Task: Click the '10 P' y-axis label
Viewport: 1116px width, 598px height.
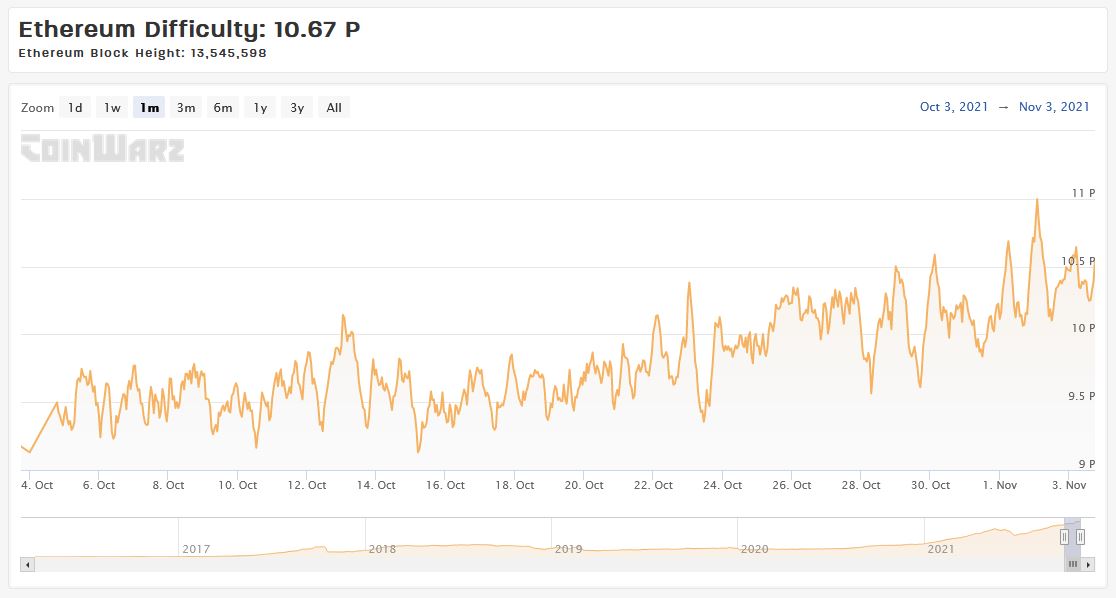Action: [x=1083, y=327]
